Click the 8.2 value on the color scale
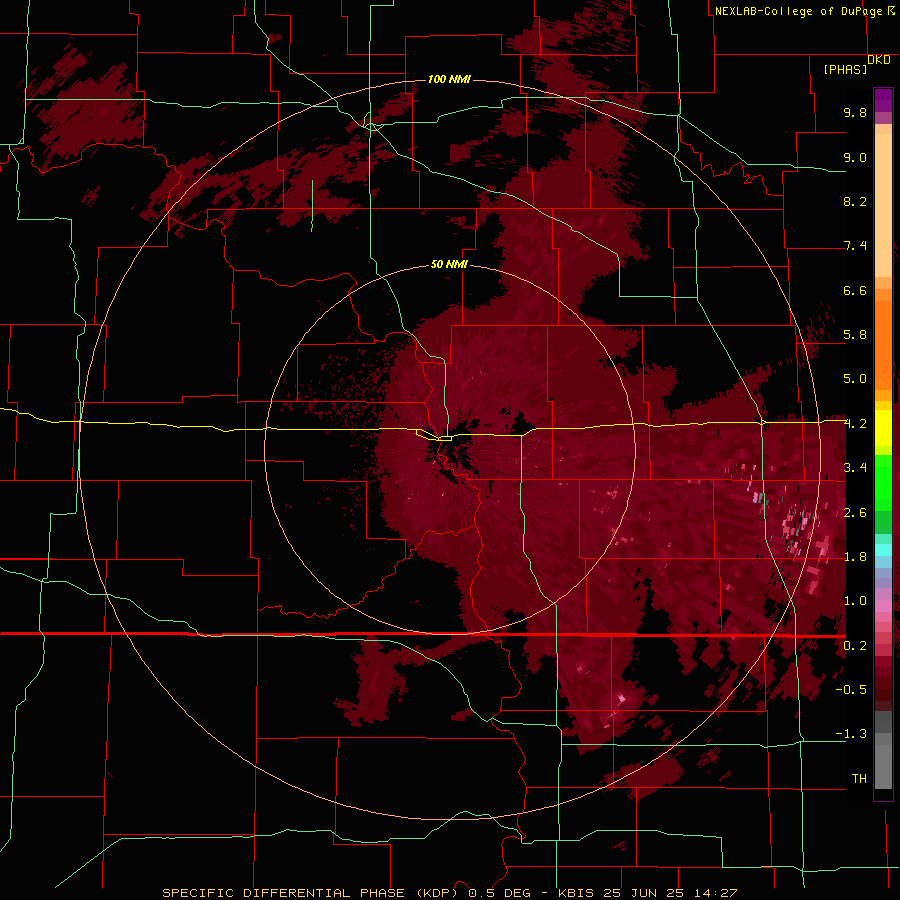This screenshot has height=900, width=900. coord(855,201)
